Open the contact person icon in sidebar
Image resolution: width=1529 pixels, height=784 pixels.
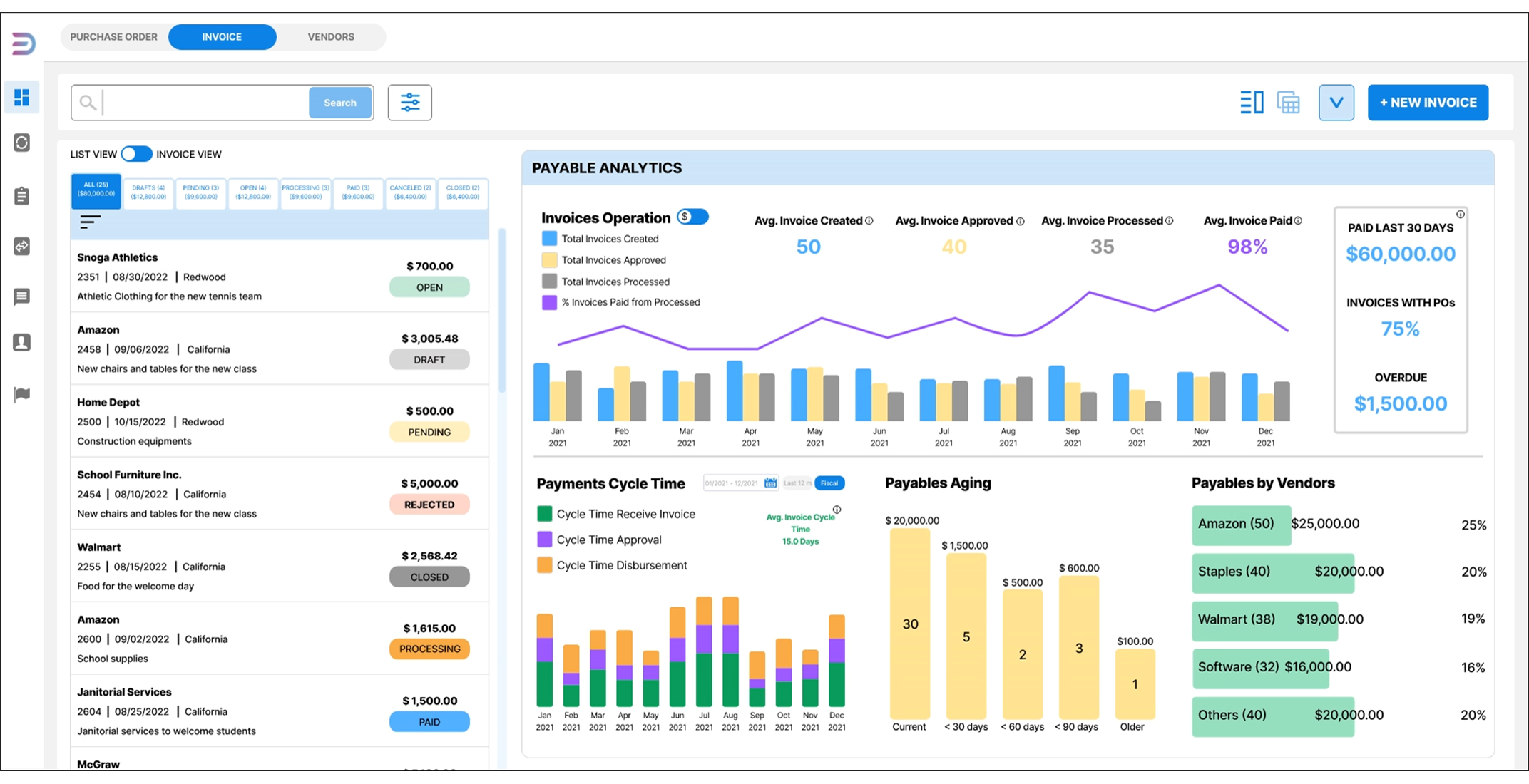22,343
